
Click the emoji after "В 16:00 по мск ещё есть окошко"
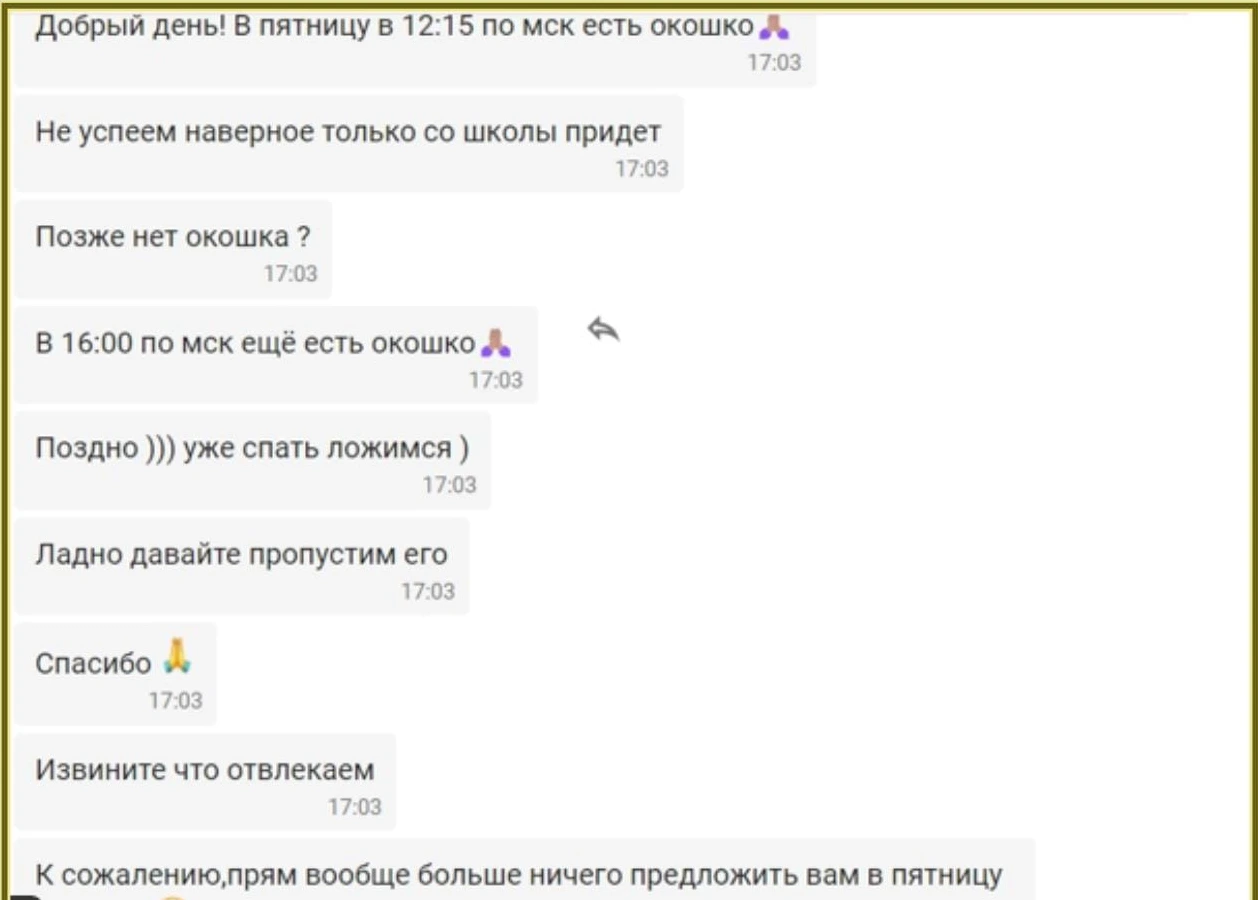point(496,343)
